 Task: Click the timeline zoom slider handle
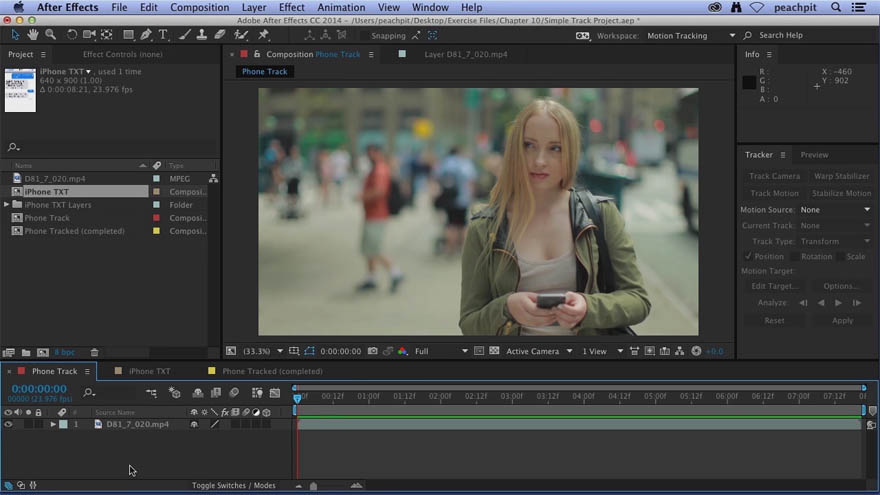point(313,486)
